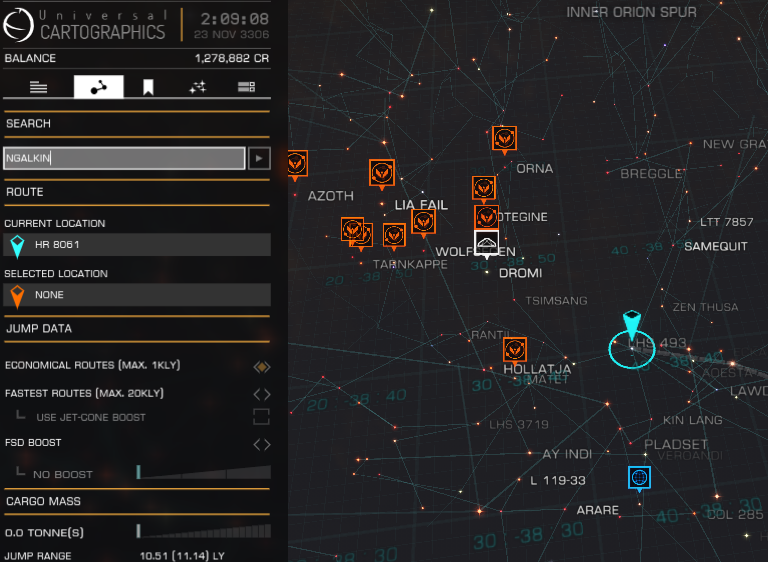Select the BREGGLE system label
The image size is (768, 562).
(651, 174)
